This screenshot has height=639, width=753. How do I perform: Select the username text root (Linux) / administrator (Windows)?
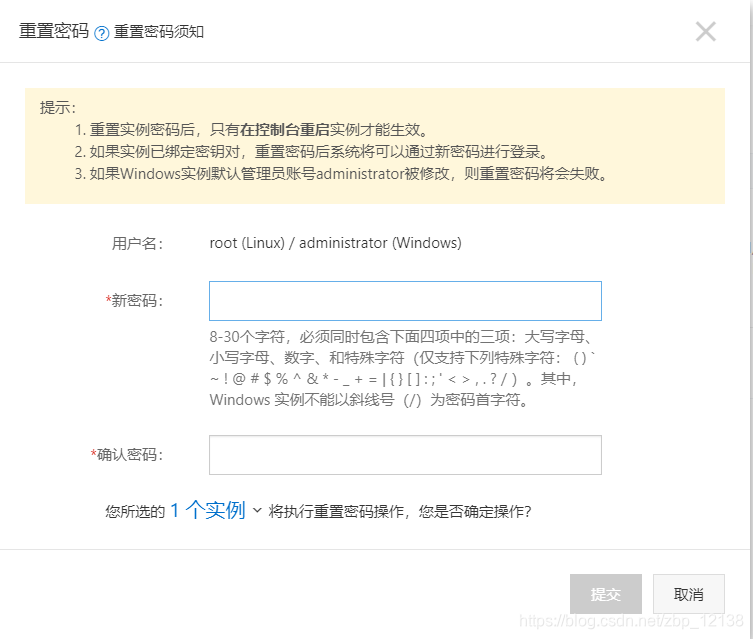335,243
